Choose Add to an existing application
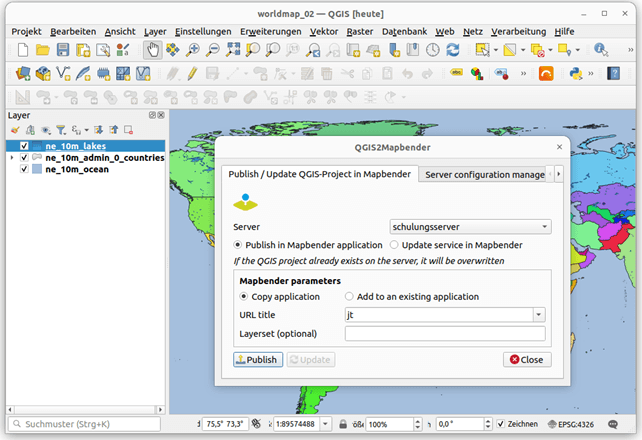 tap(350, 297)
